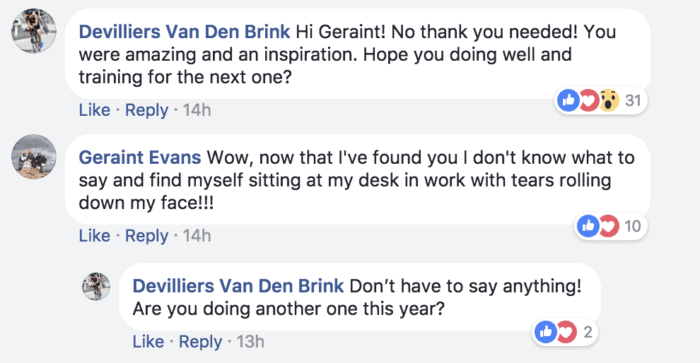Click the heart reaction icon on first comment

[x=589, y=100]
